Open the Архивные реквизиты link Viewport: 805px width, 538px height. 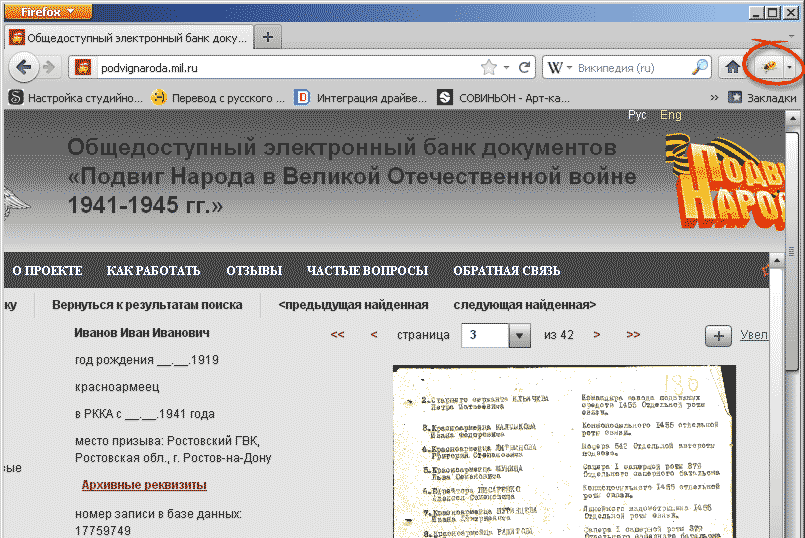(x=144, y=485)
